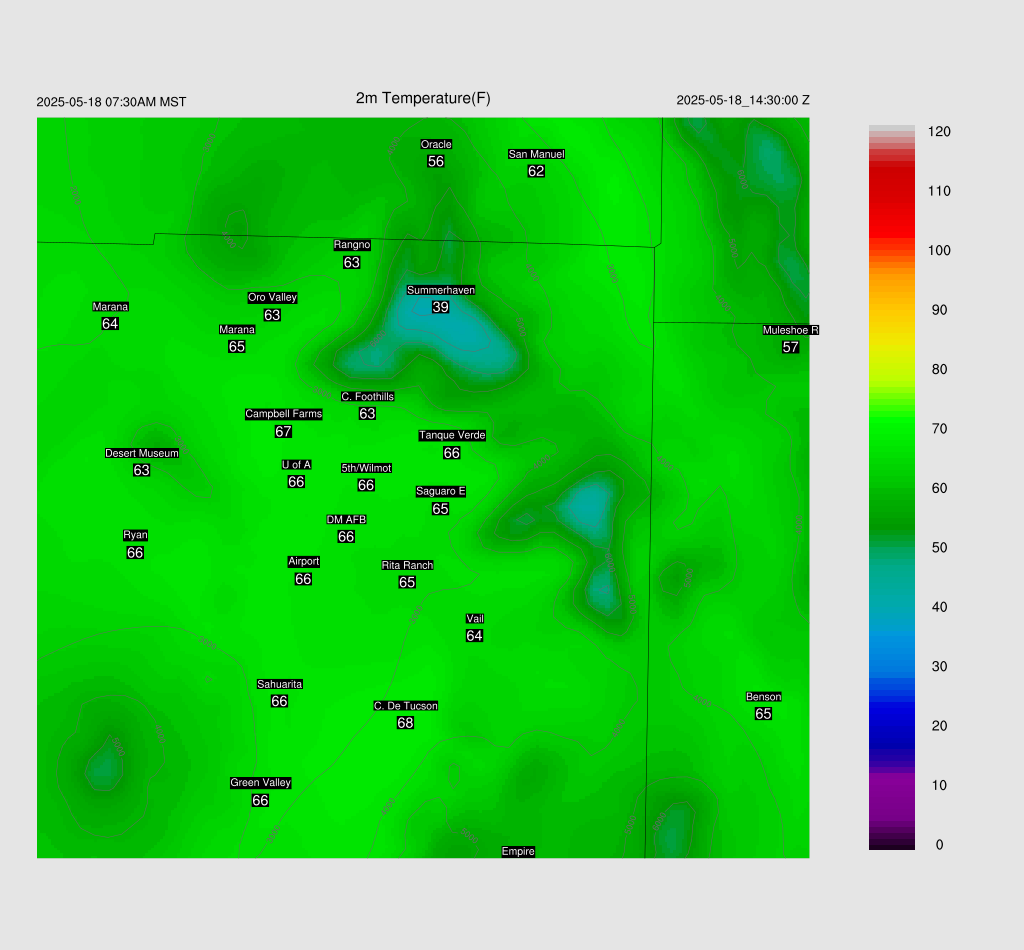Select the Vail temperature value 64
This screenshot has height=950, width=1024.
point(474,636)
